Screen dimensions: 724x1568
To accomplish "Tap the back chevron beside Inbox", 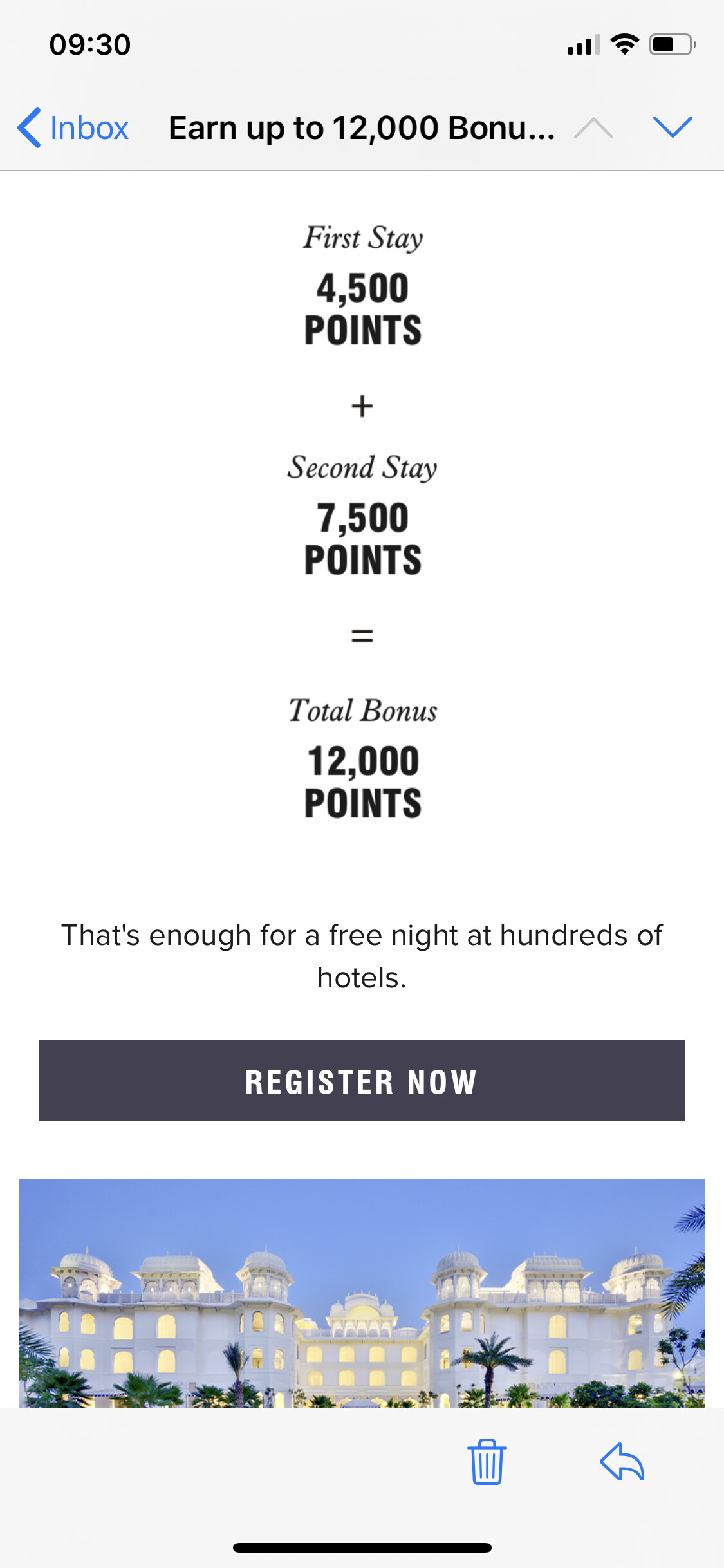I will pos(30,127).
